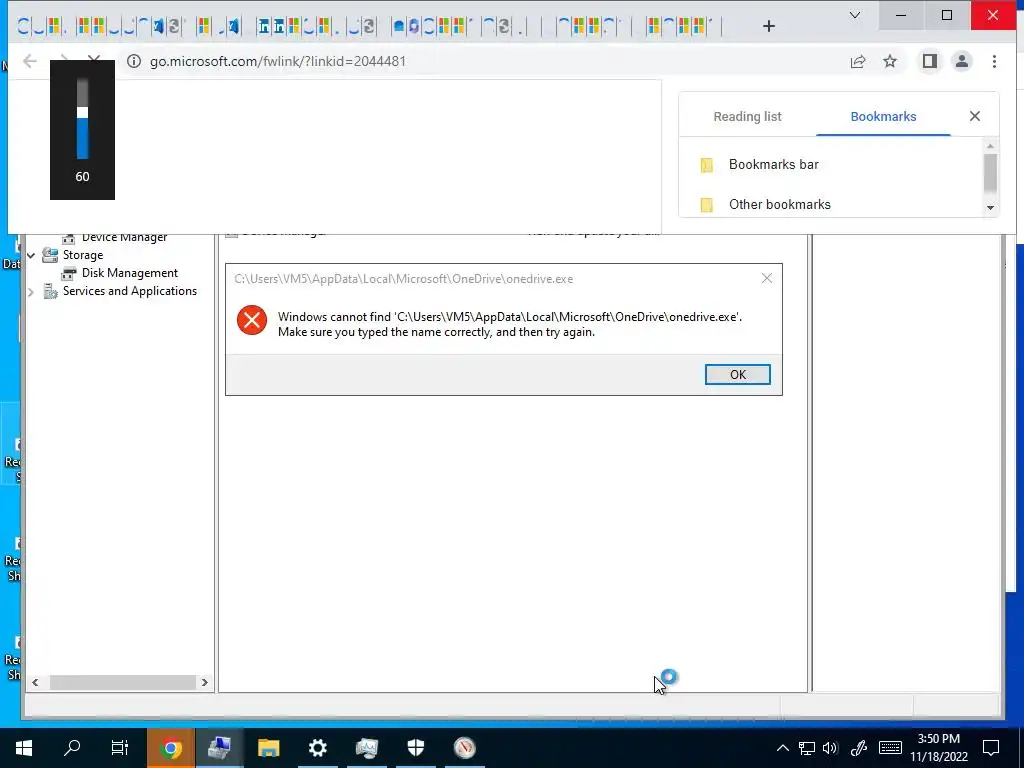Select Services and Applications tree item

[129, 291]
